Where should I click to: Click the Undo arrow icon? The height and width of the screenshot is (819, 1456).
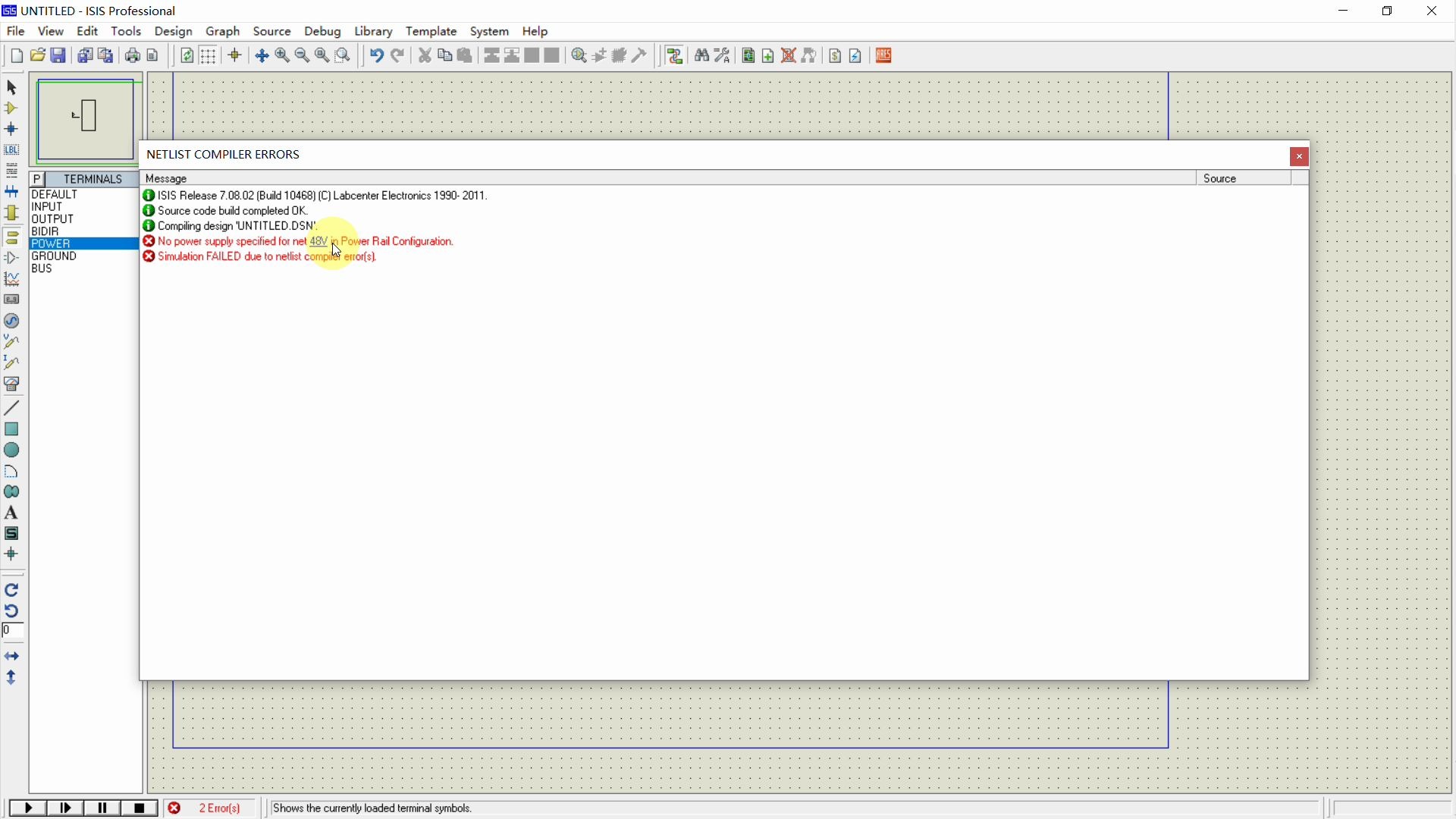(x=377, y=56)
